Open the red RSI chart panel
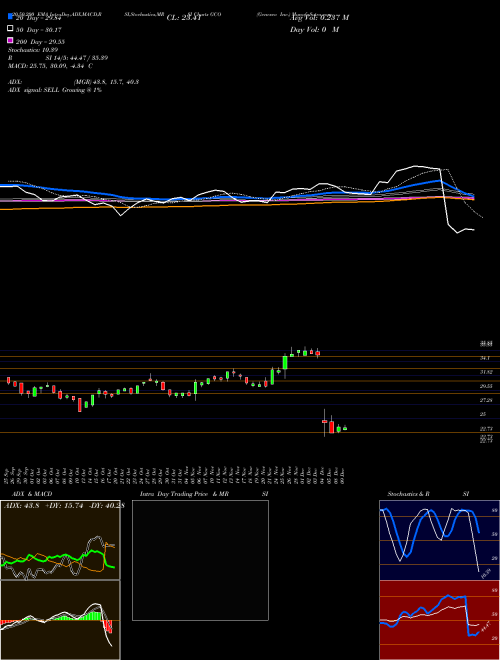 coord(439,620)
